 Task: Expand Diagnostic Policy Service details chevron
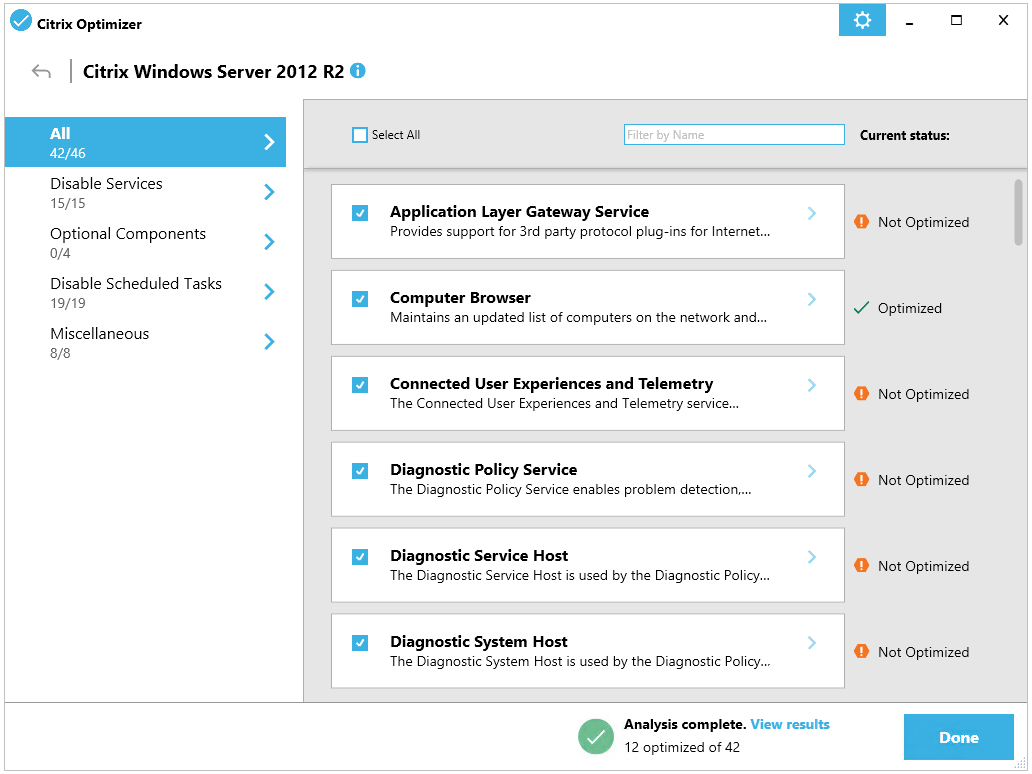[x=812, y=471]
